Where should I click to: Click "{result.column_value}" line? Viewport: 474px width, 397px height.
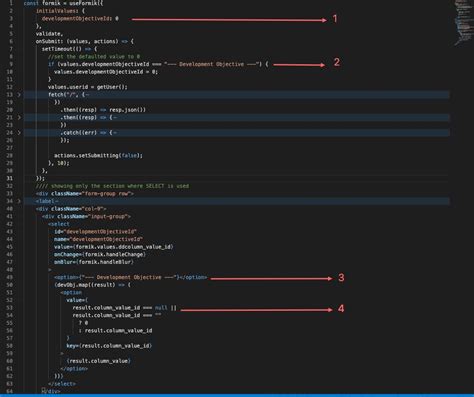98,361
